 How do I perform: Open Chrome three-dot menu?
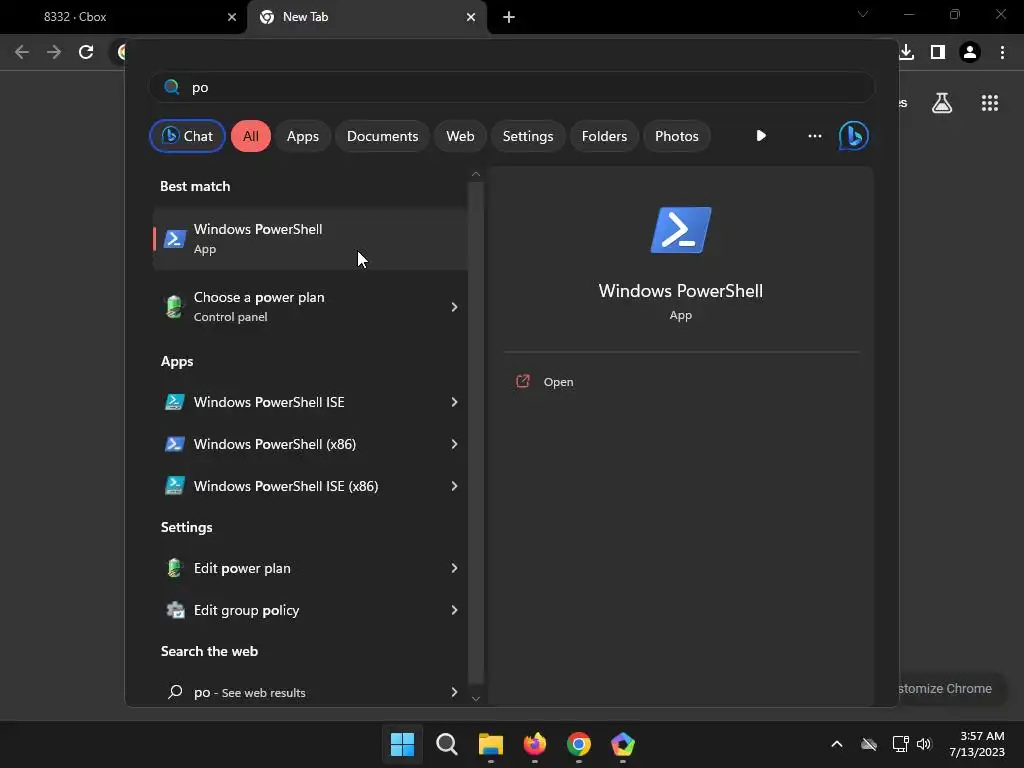tap(1002, 52)
